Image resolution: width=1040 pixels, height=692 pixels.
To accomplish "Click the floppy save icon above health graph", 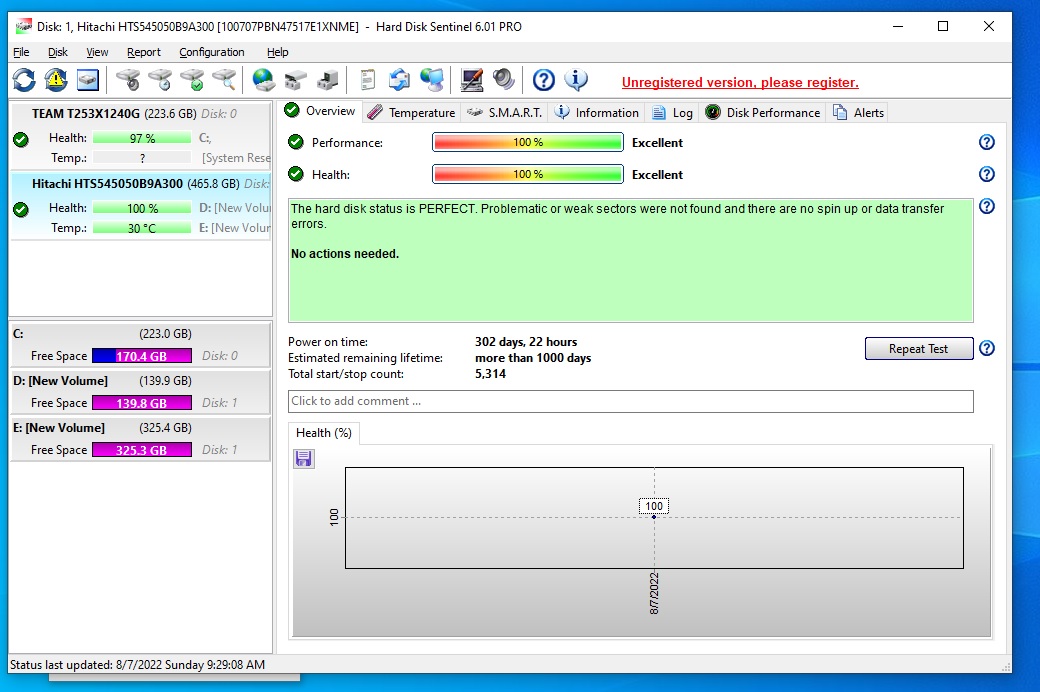I will (x=304, y=459).
